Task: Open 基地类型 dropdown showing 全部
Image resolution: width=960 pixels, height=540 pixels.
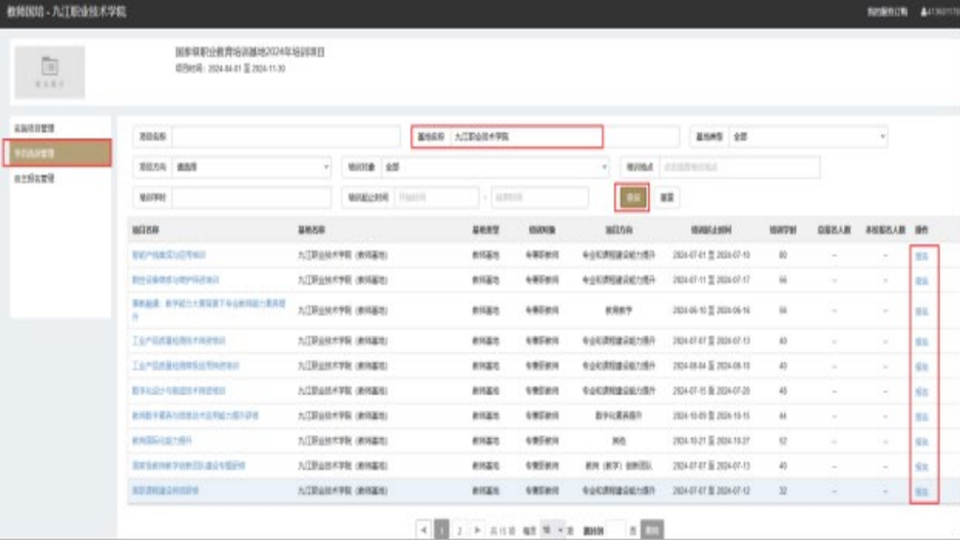Action: (808, 136)
